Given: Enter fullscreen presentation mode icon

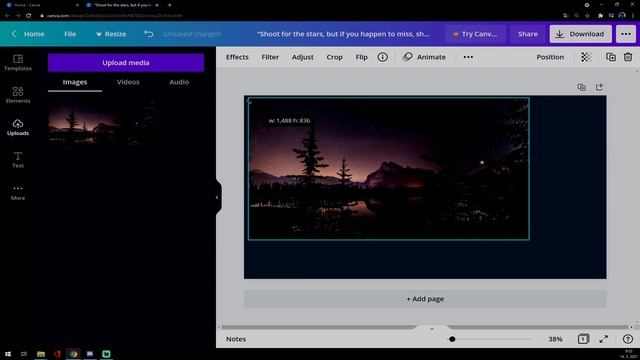Looking at the screenshot, I should point(604,339).
